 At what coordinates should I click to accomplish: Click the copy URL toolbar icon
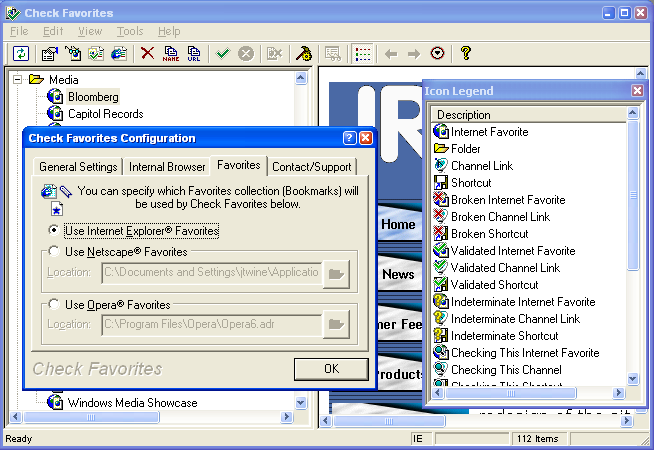tap(194, 53)
